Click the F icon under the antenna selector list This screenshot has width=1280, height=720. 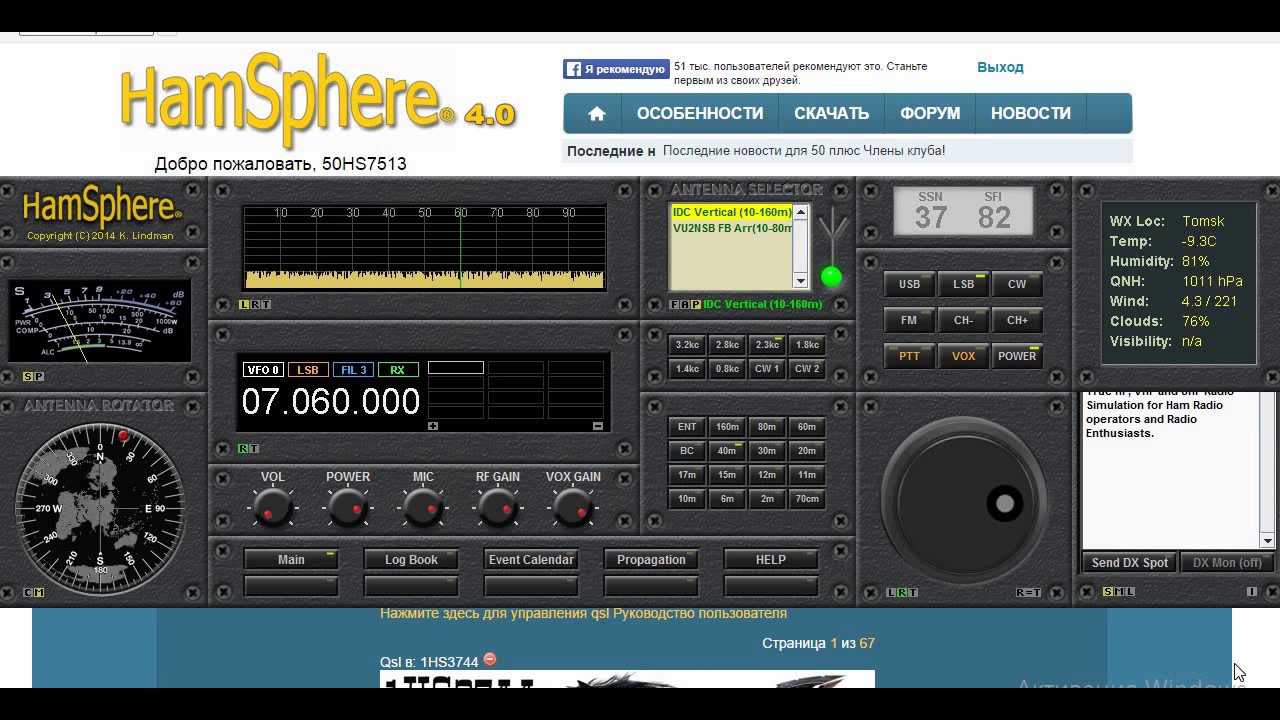pyautogui.click(x=674, y=304)
